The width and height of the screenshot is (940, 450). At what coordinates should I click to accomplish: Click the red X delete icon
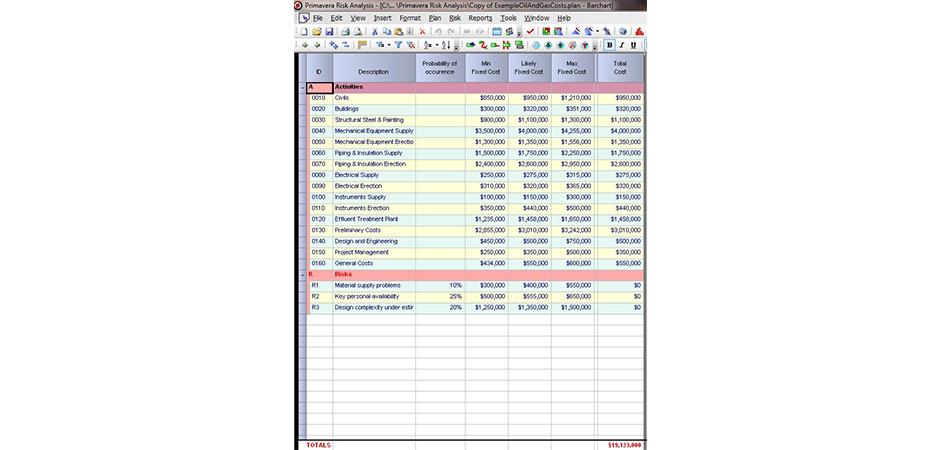[x=422, y=32]
